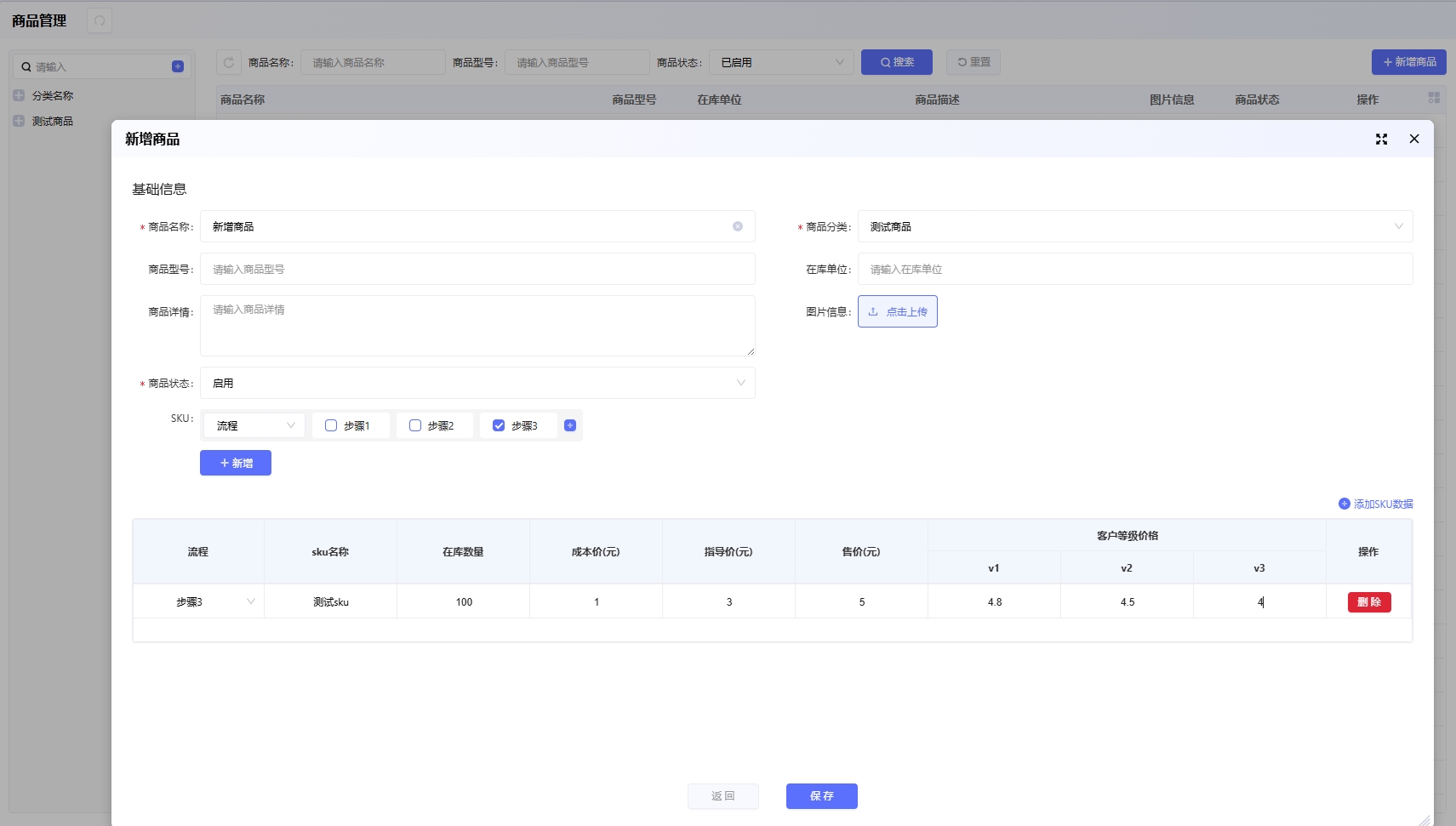Click the 在库数量 cell showing 100

[464, 602]
